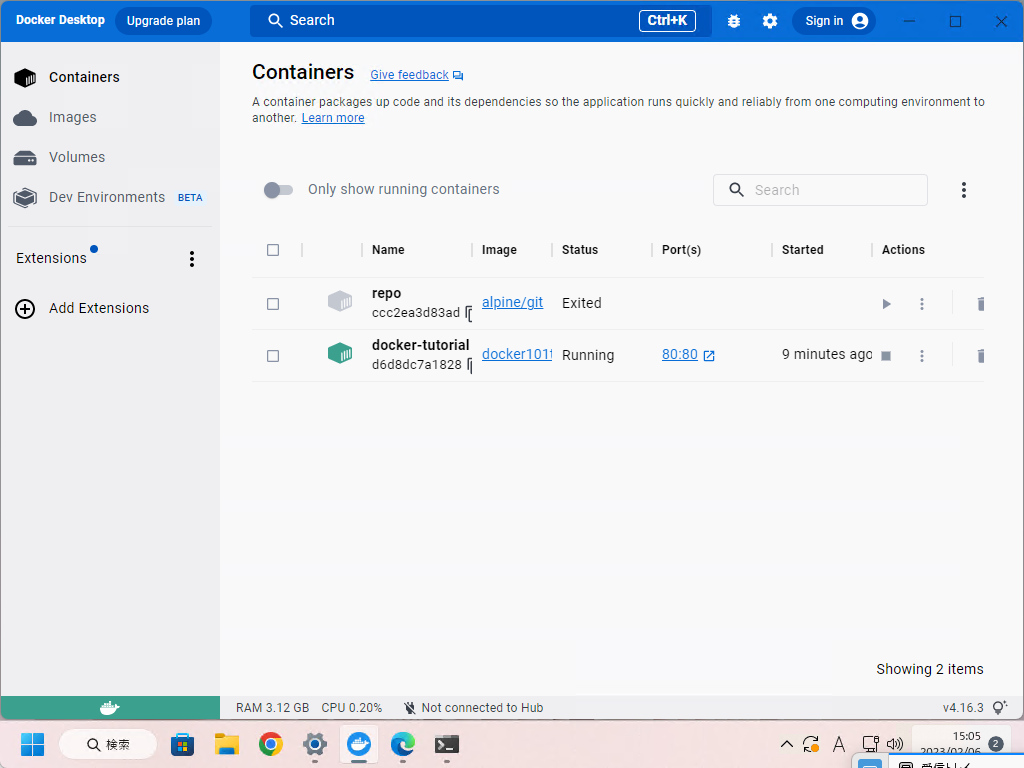Open the docker101 image link
The width and height of the screenshot is (1024, 768).
[x=517, y=355]
